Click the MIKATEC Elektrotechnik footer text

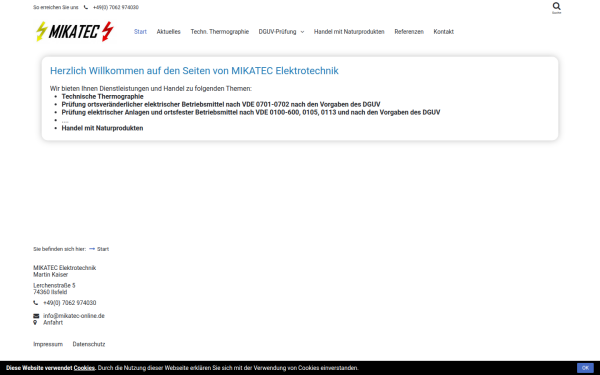coord(65,268)
